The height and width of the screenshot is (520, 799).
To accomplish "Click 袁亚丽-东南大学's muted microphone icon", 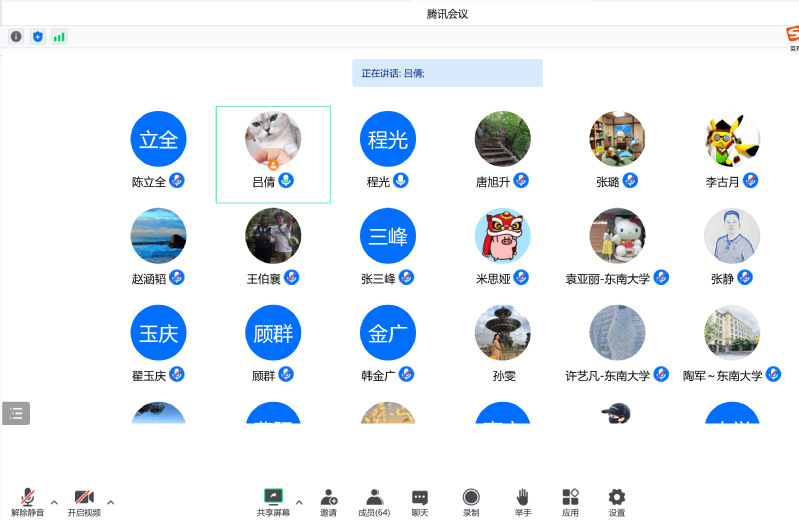I will (661, 277).
